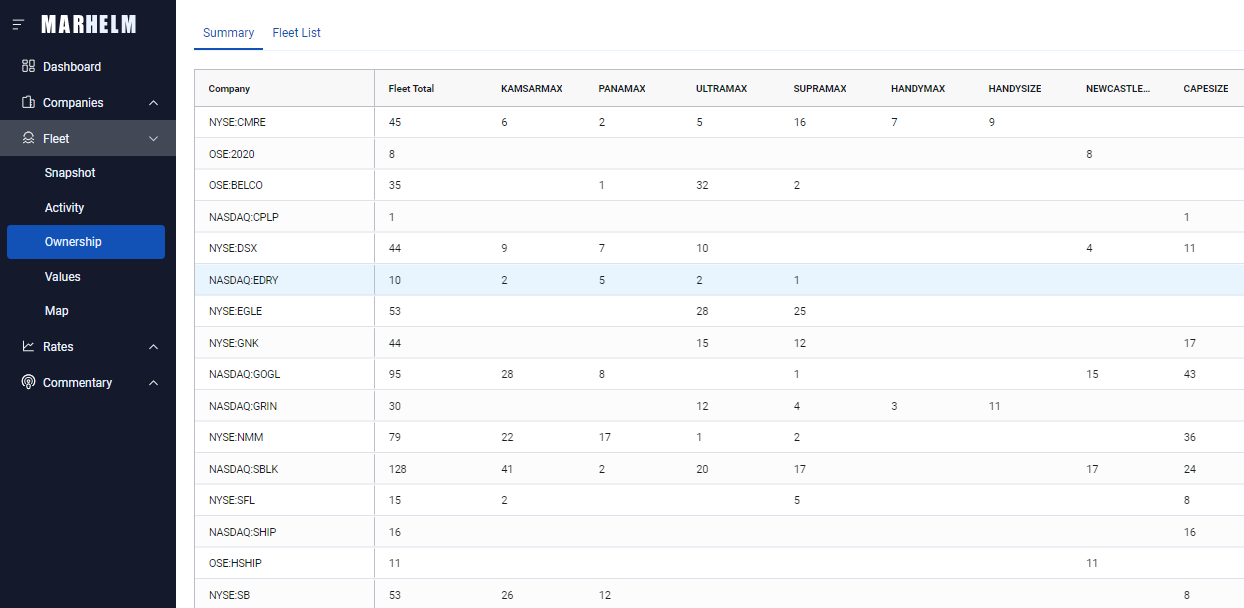Select the NYSE:NMM company cell

click(x=284, y=437)
